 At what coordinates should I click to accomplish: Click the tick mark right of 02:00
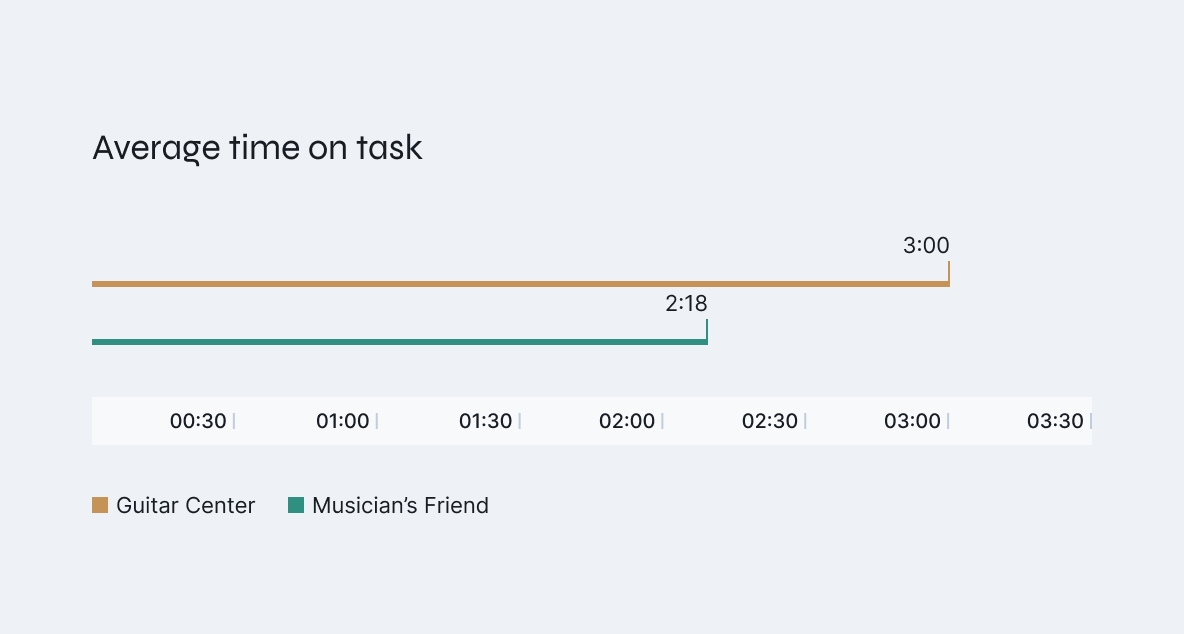pos(662,421)
